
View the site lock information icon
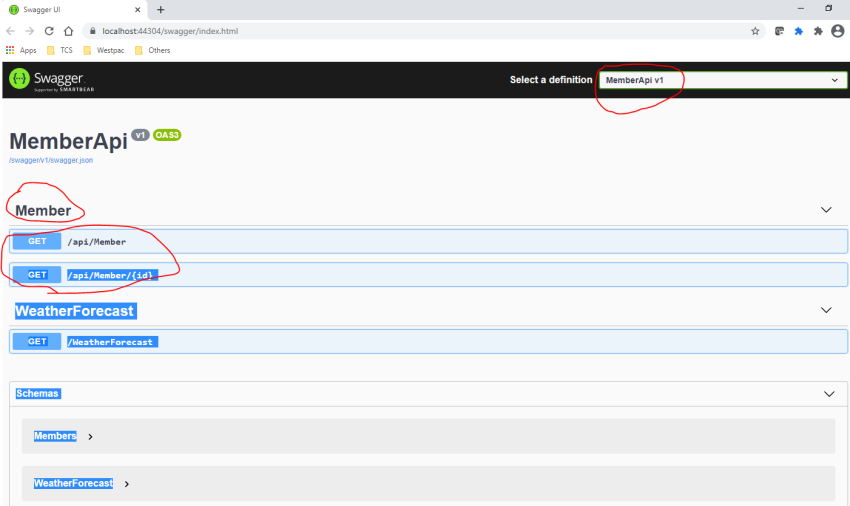pyautogui.click(x=92, y=31)
